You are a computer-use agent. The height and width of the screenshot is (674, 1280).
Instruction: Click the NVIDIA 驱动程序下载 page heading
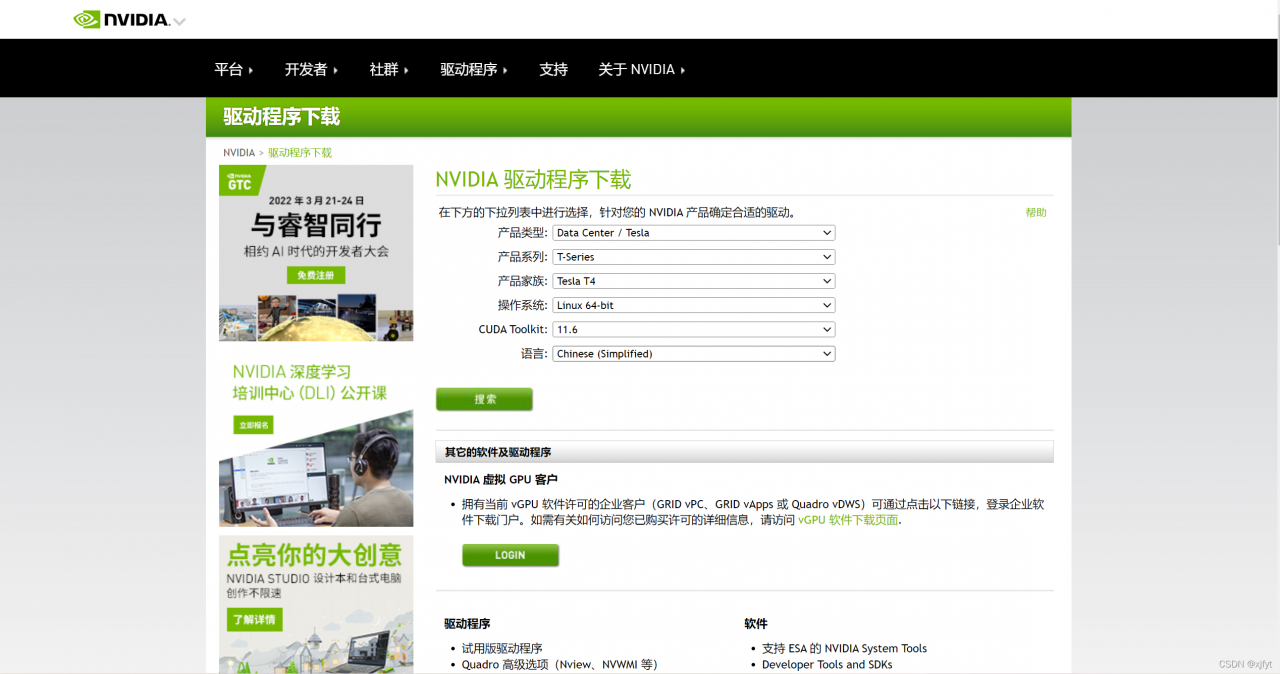pyautogui.click(x=533, y=180)
